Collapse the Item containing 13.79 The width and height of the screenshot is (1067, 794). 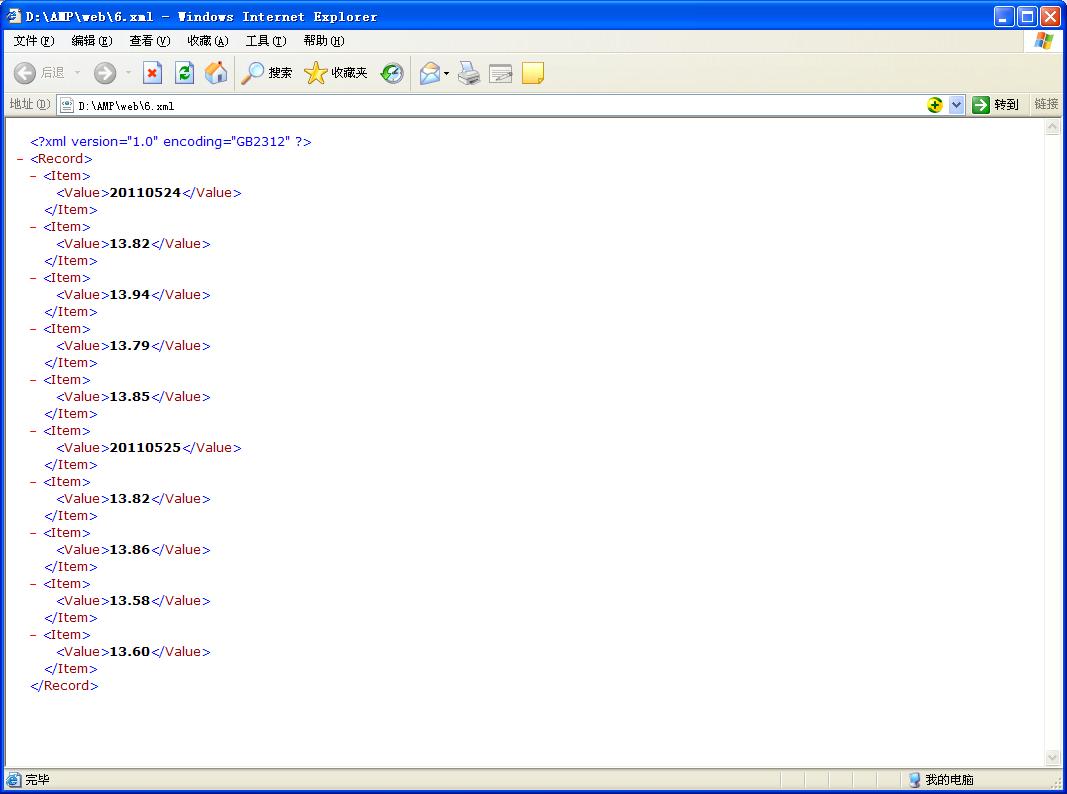tap(33, 329)
